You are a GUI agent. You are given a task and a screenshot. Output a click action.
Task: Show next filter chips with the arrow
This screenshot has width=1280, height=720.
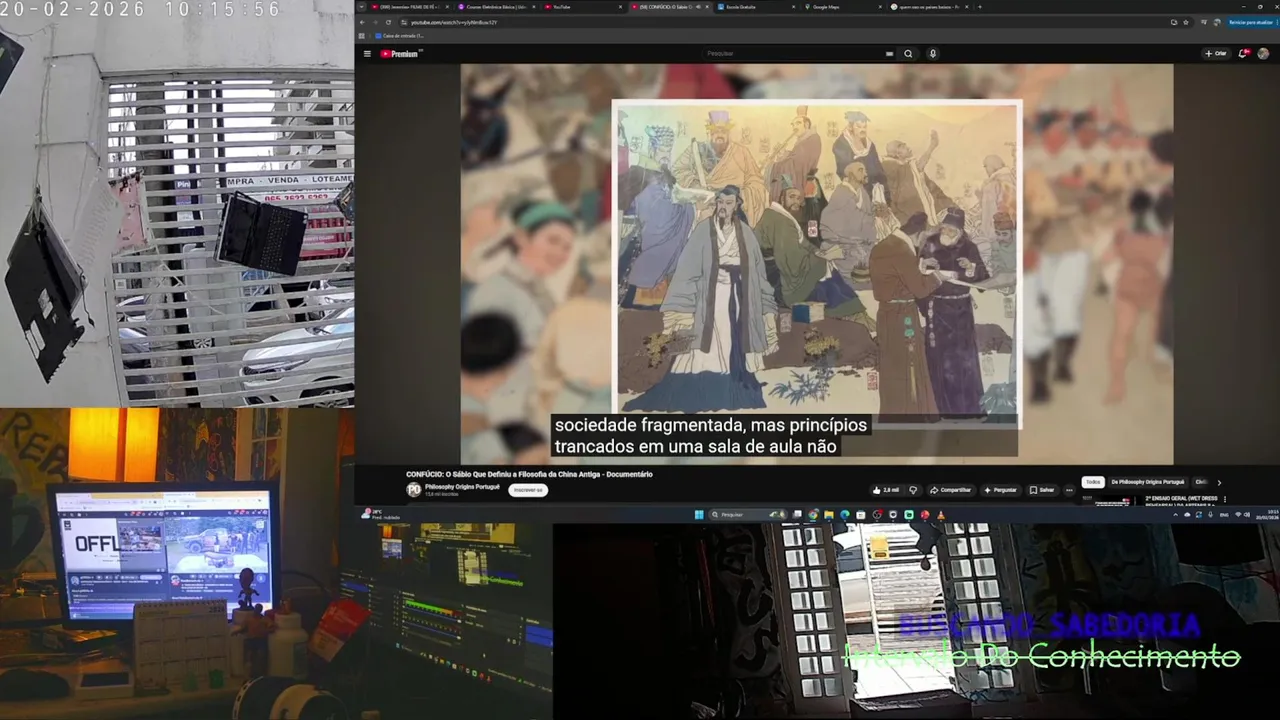click(1219, 483)
